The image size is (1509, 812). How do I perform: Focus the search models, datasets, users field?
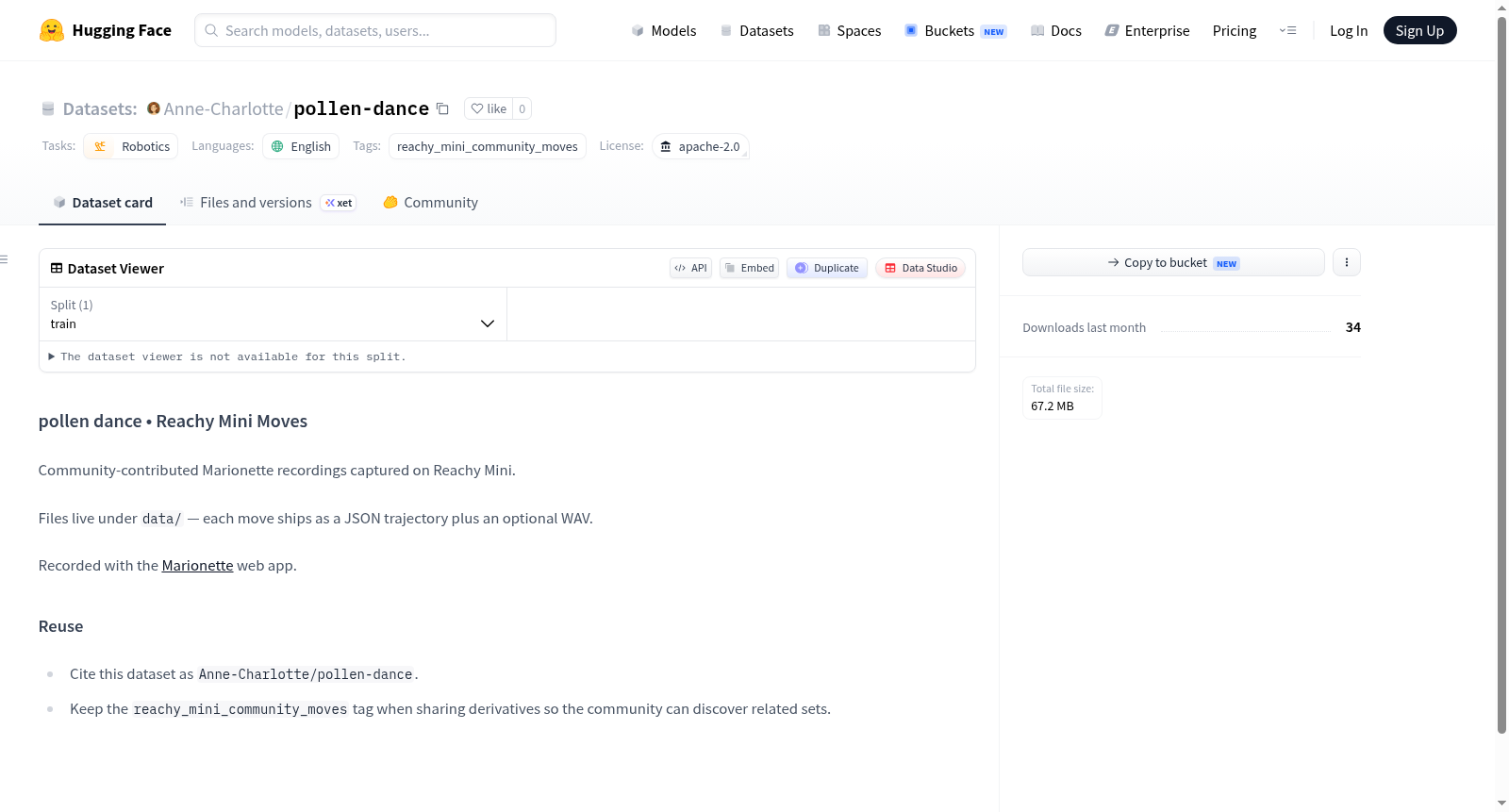tap(375, 30)
